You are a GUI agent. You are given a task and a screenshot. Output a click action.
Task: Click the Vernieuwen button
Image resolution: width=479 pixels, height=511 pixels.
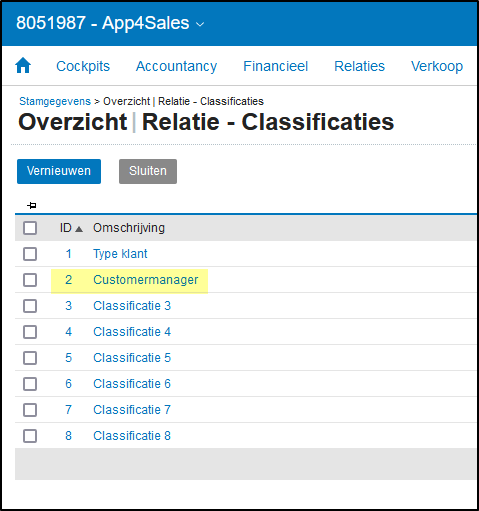59,171
